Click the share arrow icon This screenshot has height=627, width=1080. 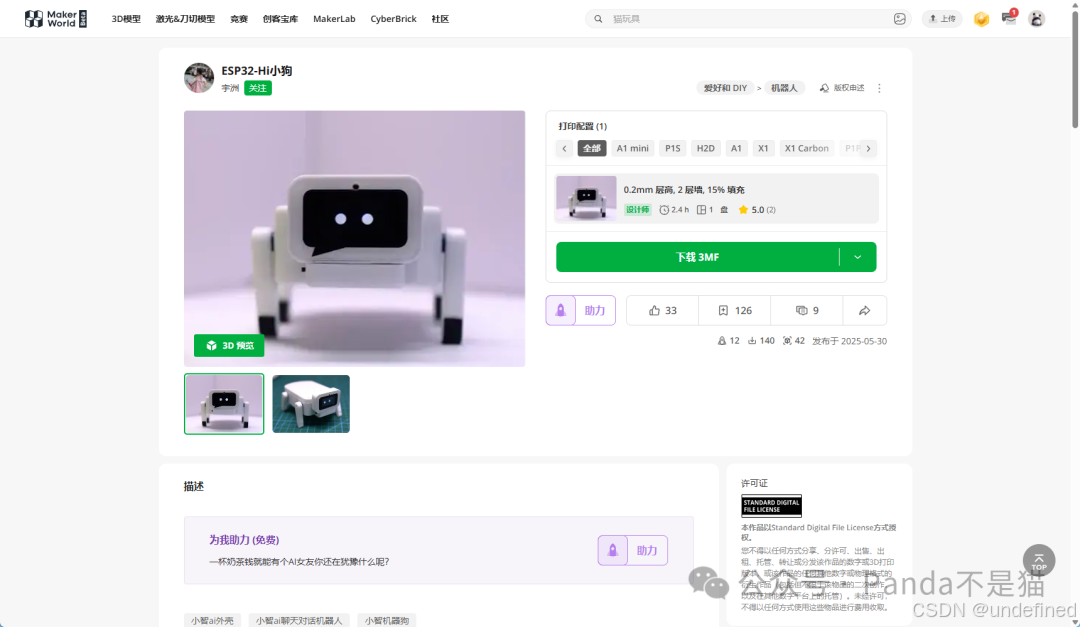(864, 311)
